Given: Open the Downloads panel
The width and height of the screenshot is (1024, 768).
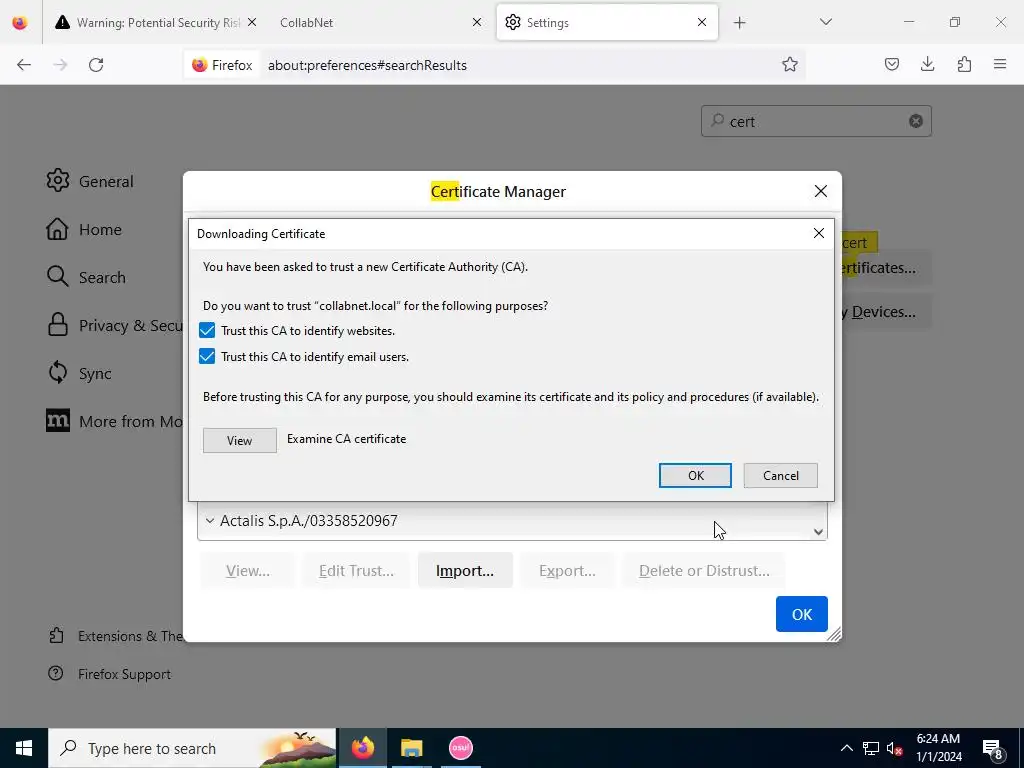Looking at the screenshot, I should pos(927,64).
